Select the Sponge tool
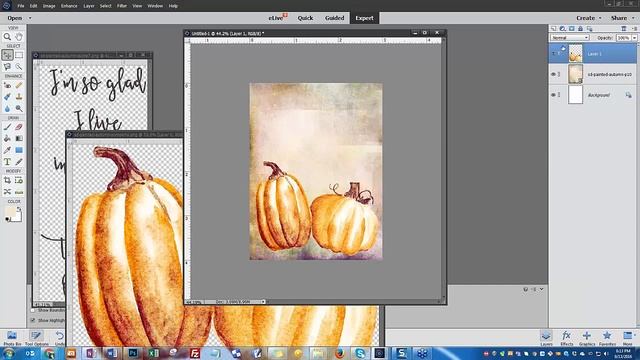Screen dimensions: 640x360 (19, 108)
